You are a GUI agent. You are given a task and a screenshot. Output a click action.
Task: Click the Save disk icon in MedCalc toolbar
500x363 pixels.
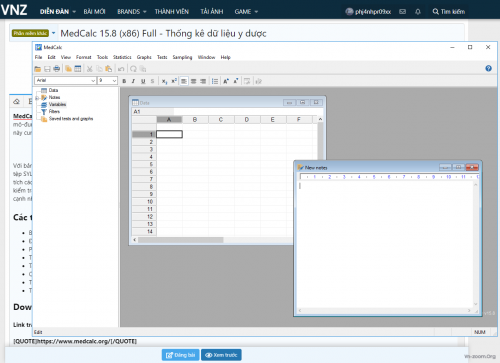click(47, 69)
